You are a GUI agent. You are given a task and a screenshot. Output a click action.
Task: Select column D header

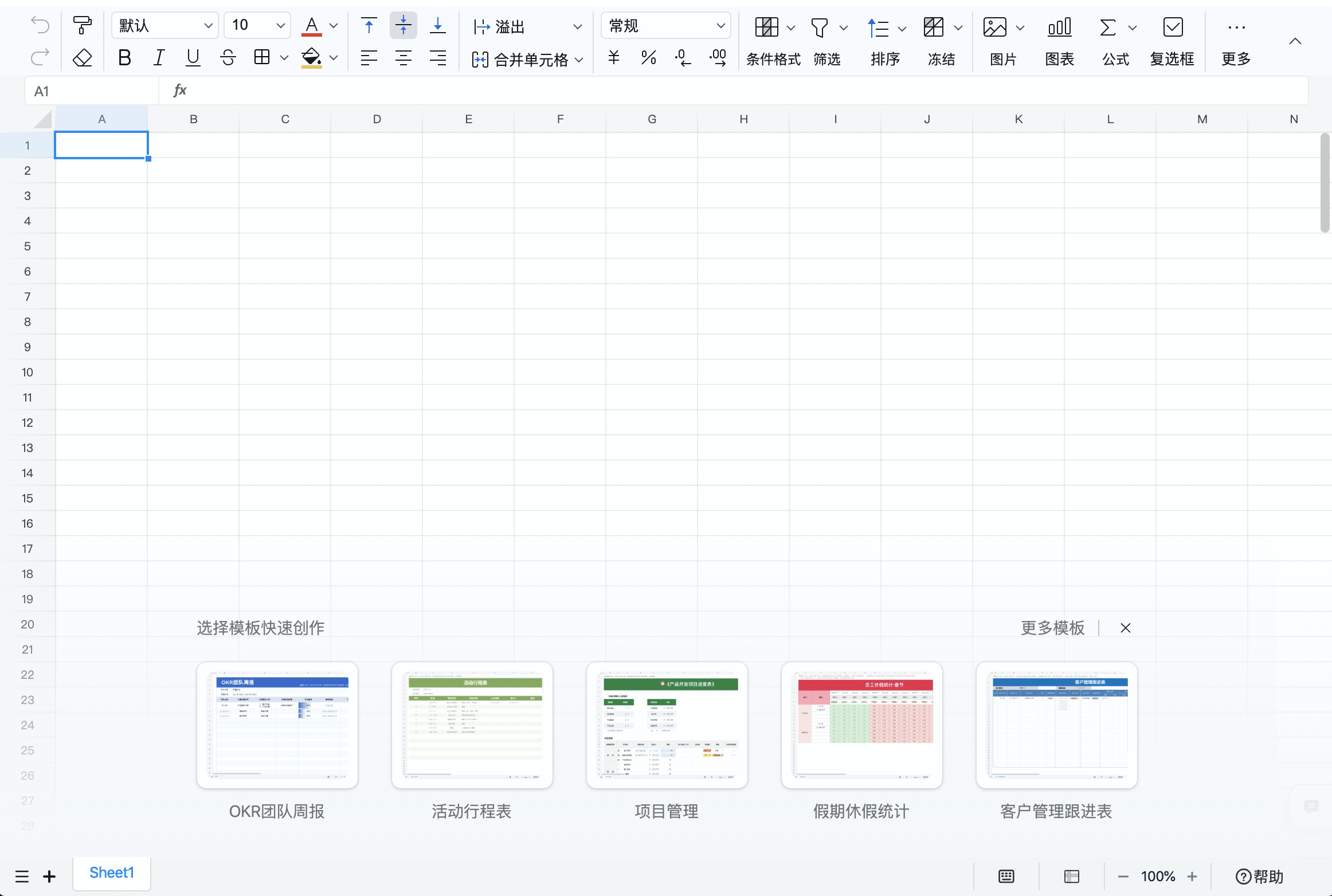point(377,119)
